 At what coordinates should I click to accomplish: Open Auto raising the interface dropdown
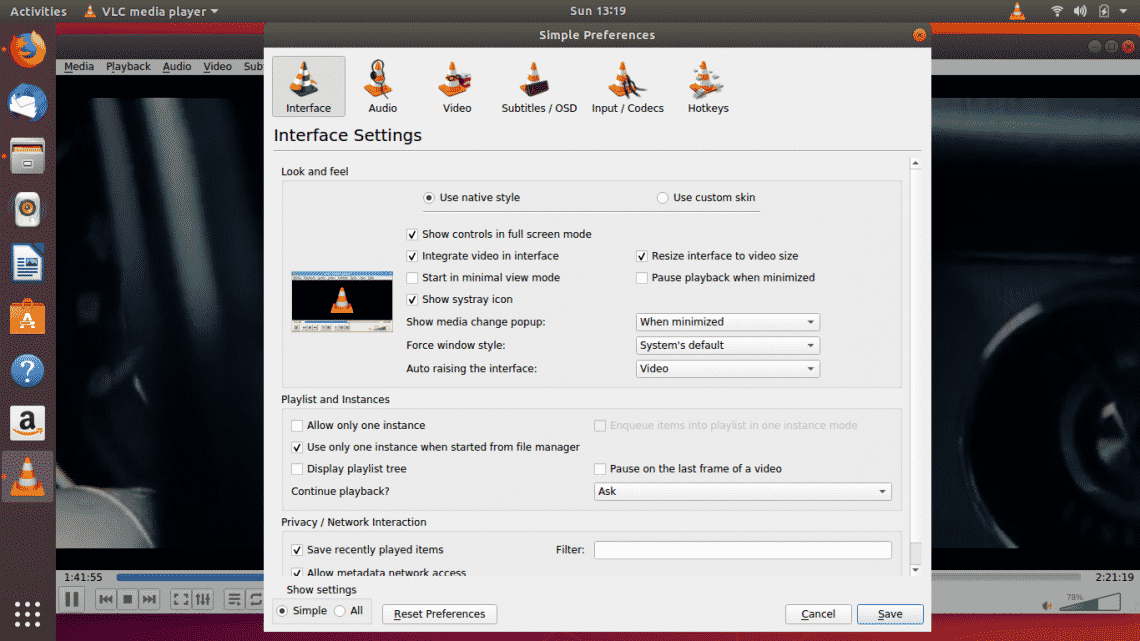728,368
